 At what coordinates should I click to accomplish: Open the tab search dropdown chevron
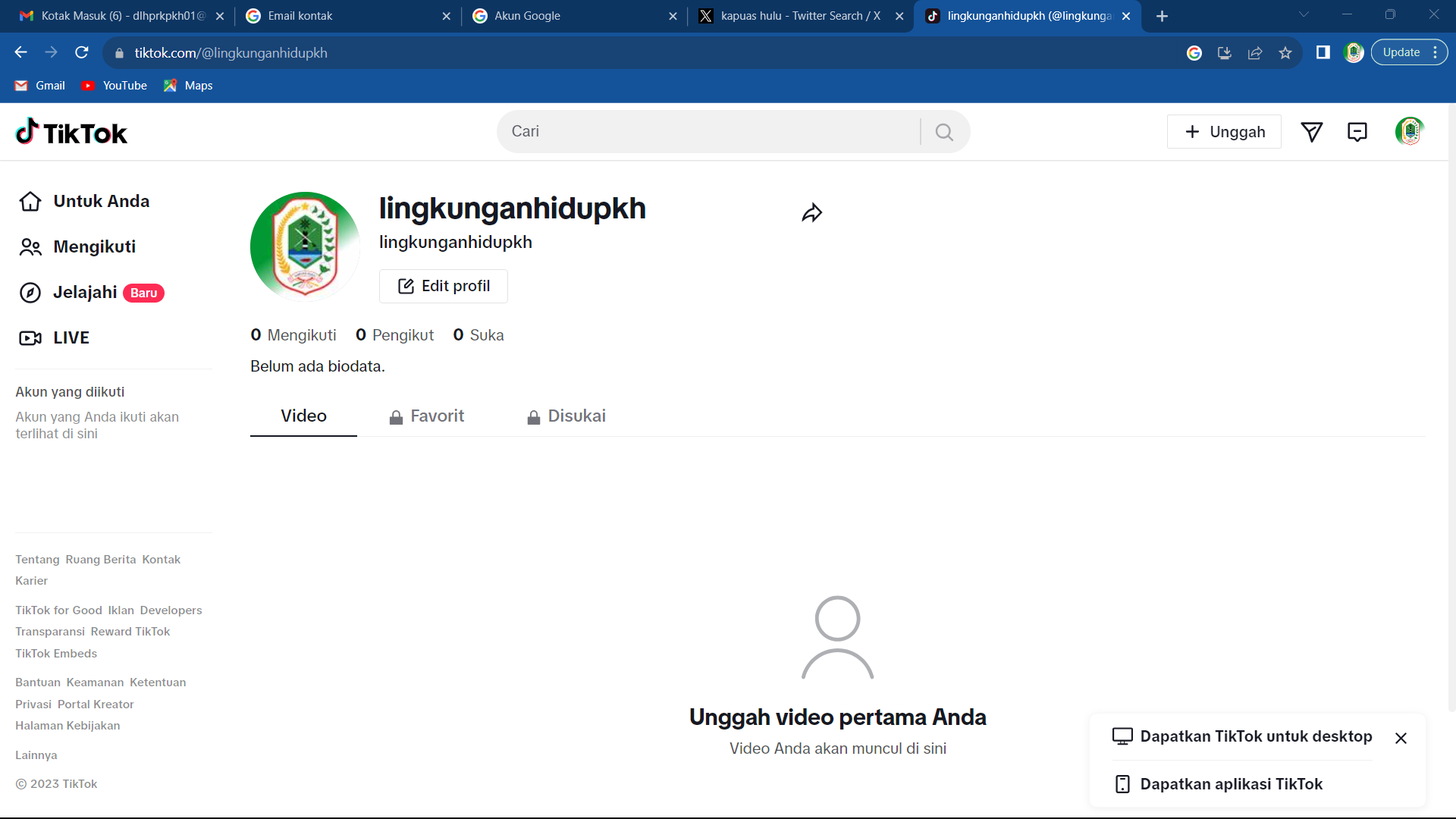[1304, 14]
